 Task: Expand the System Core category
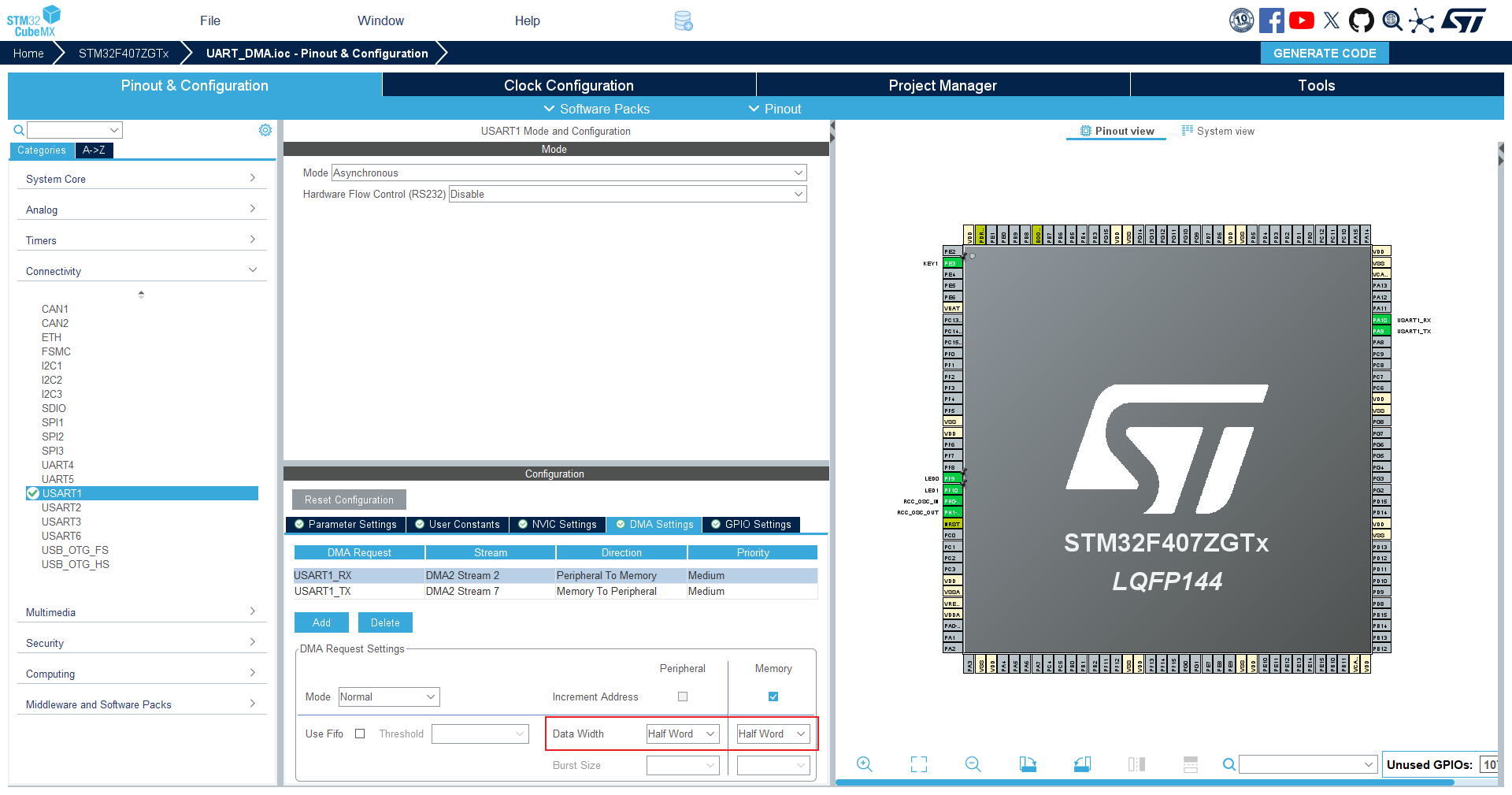(x=142, y=179)
